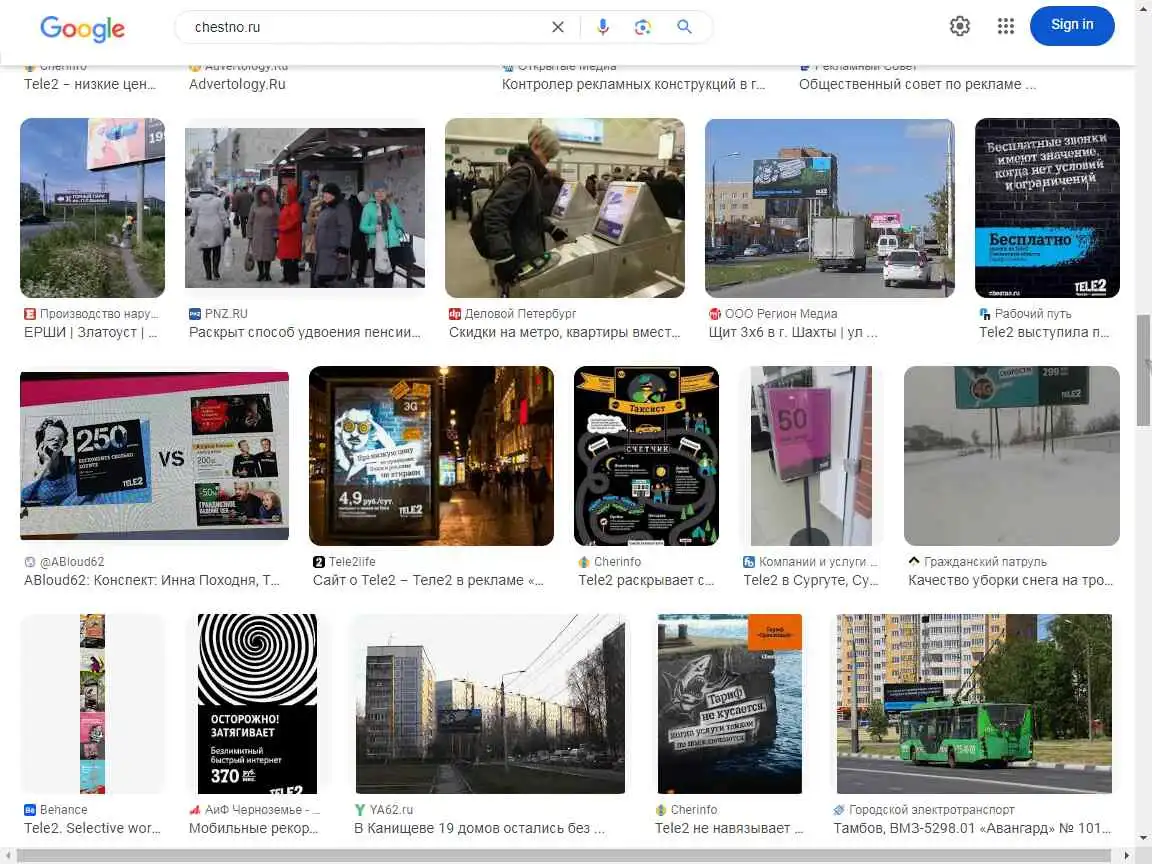Open pink 50 sign stand thumbnail

811,456
